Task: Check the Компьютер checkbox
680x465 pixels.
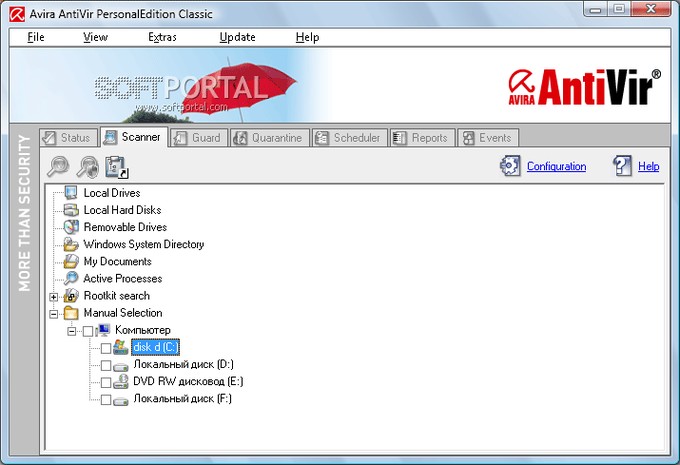Action: pos(88,331)
